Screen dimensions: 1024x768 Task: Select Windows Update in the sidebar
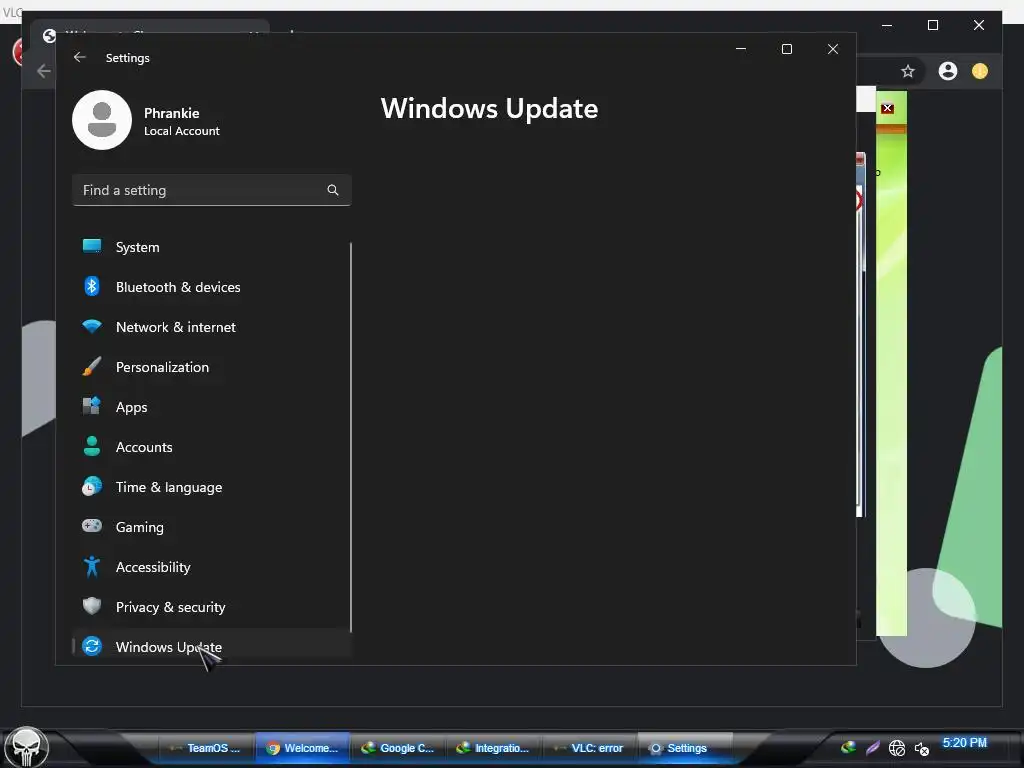(211, 647)
